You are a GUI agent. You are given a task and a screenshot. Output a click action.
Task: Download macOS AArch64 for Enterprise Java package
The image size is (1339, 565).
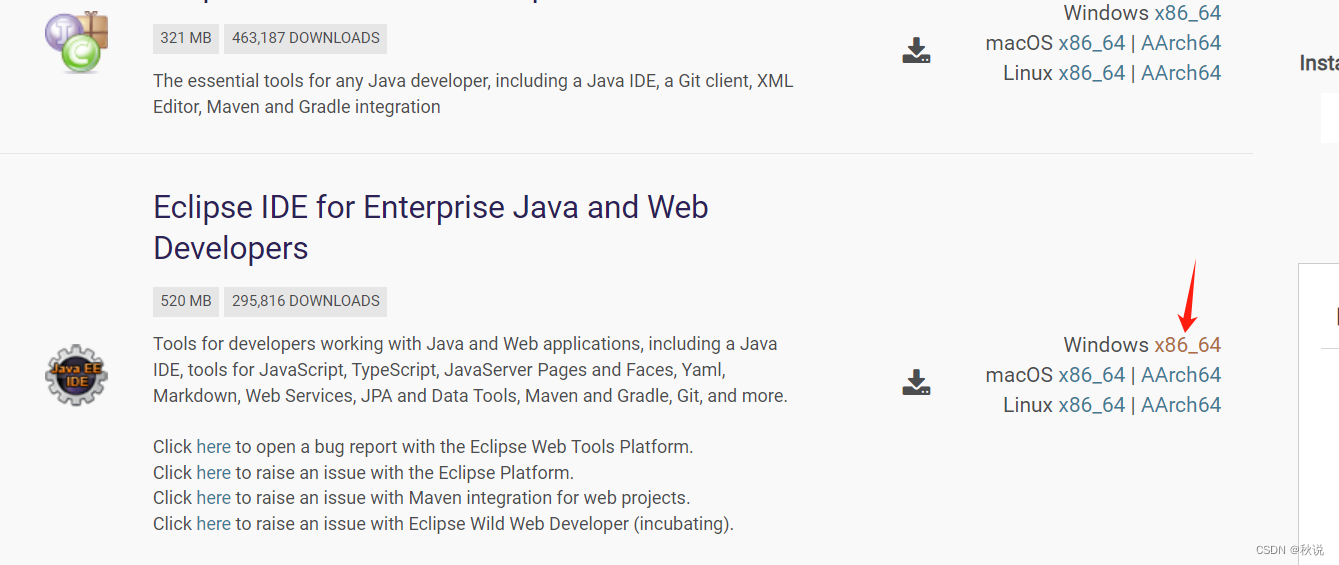point(1181,375)
